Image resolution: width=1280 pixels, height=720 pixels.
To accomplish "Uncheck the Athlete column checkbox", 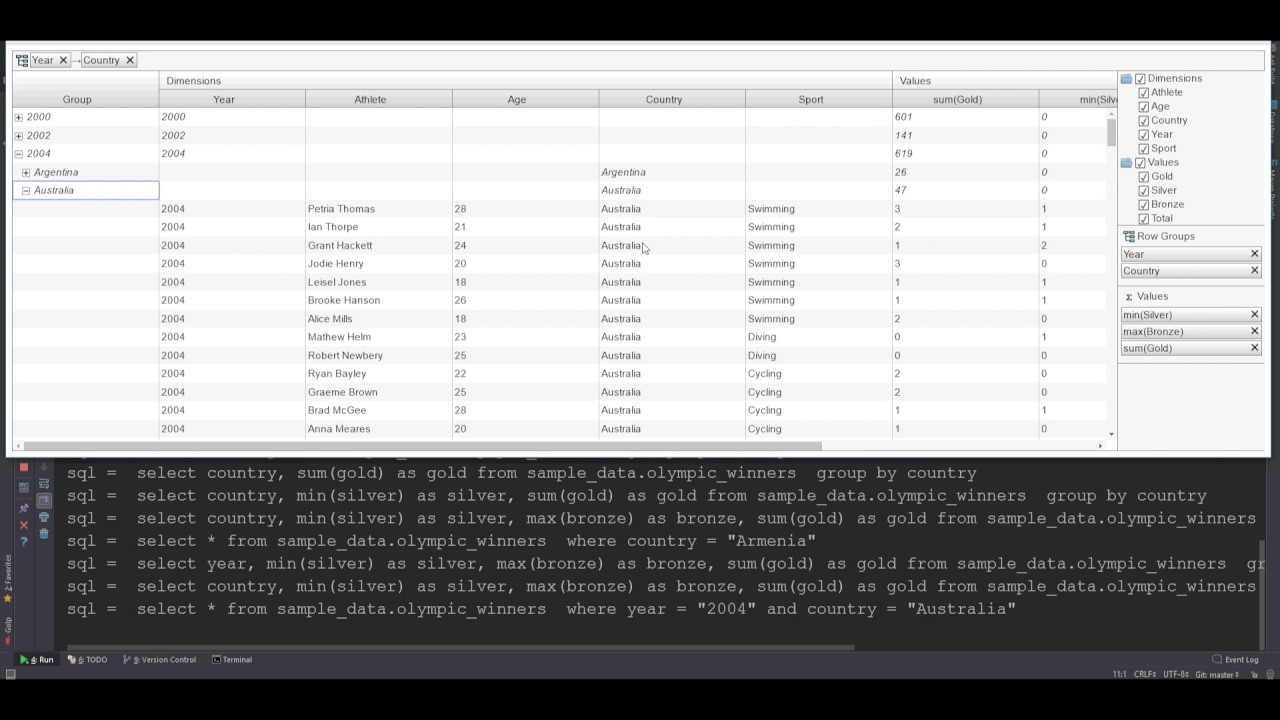I will pos(1144,92).
